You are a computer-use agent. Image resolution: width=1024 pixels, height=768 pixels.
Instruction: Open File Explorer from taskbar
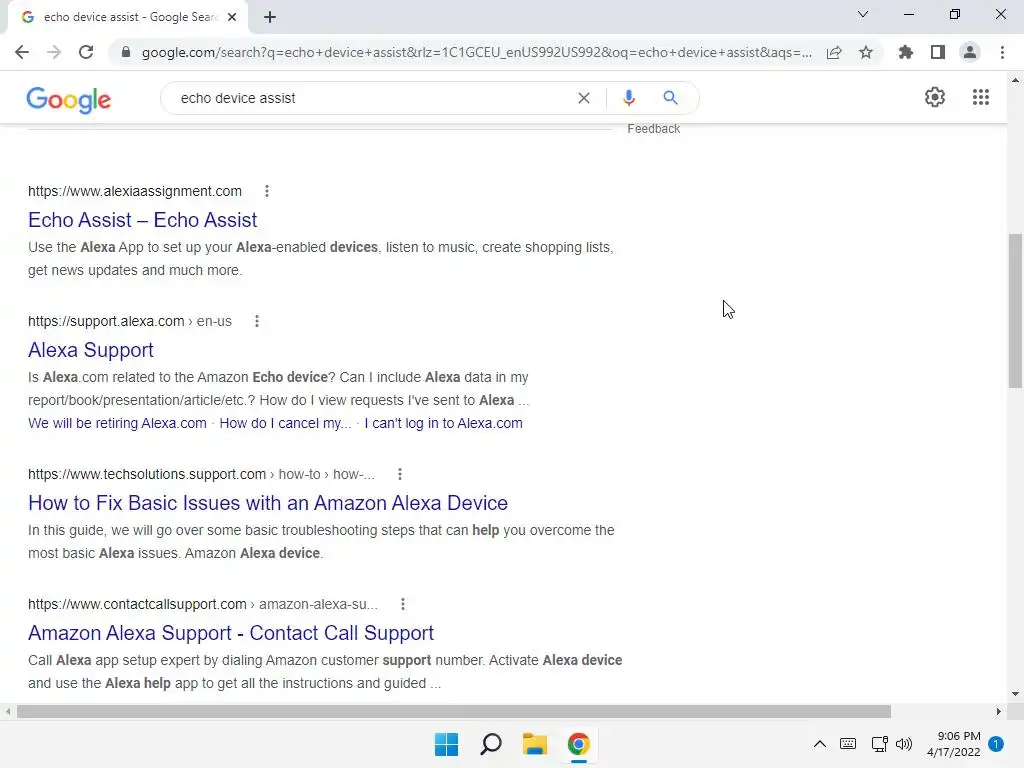click(534, 744)
